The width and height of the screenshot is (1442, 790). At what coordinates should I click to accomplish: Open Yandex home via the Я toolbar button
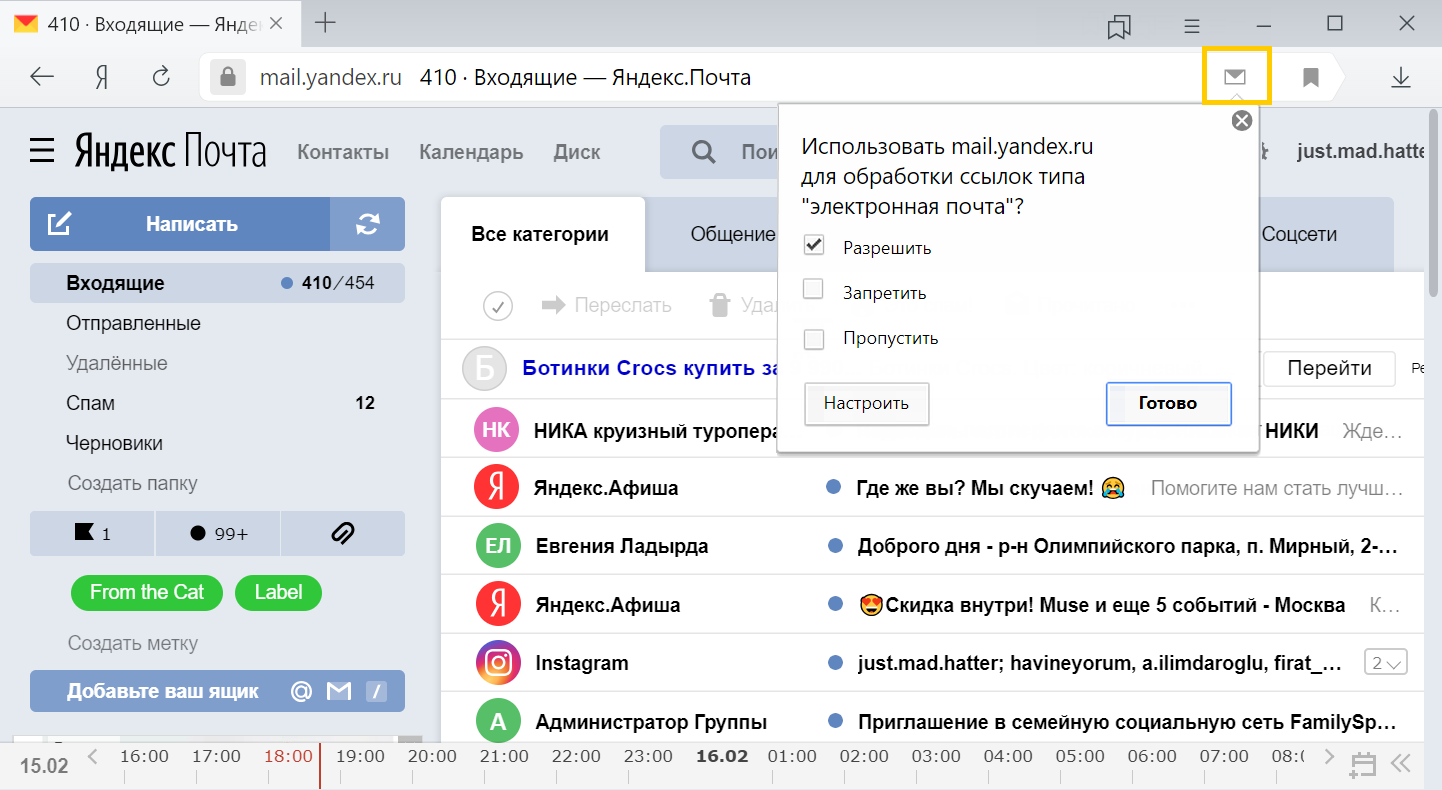[x=101, y=77]
